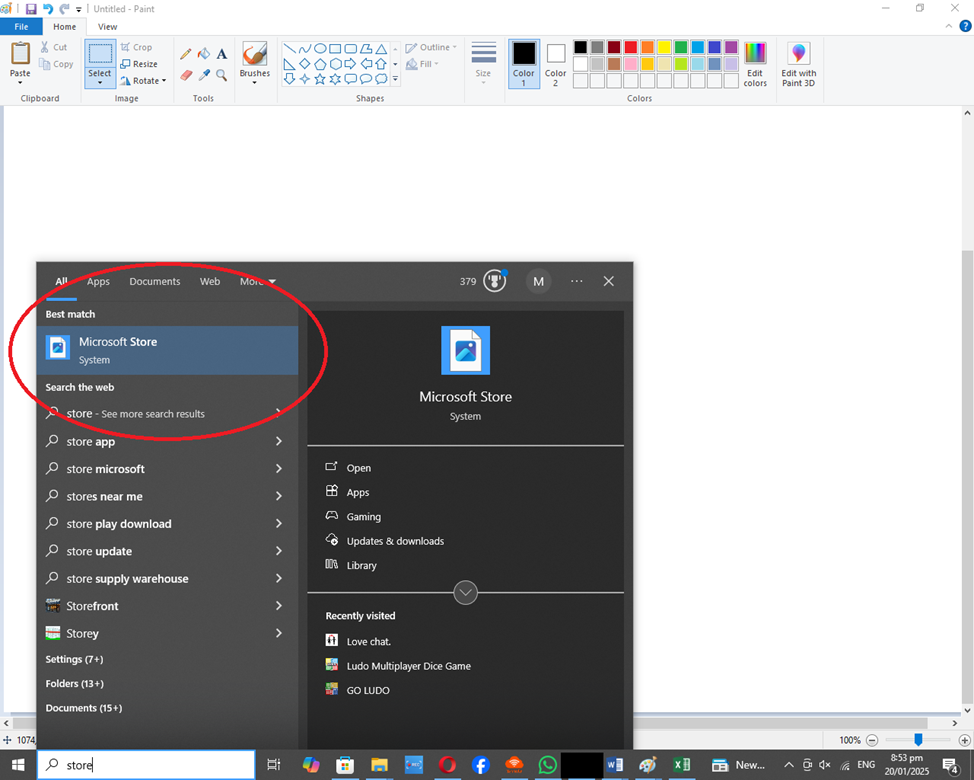Switch to the Documents search filter tab

[x=155, y=281]
